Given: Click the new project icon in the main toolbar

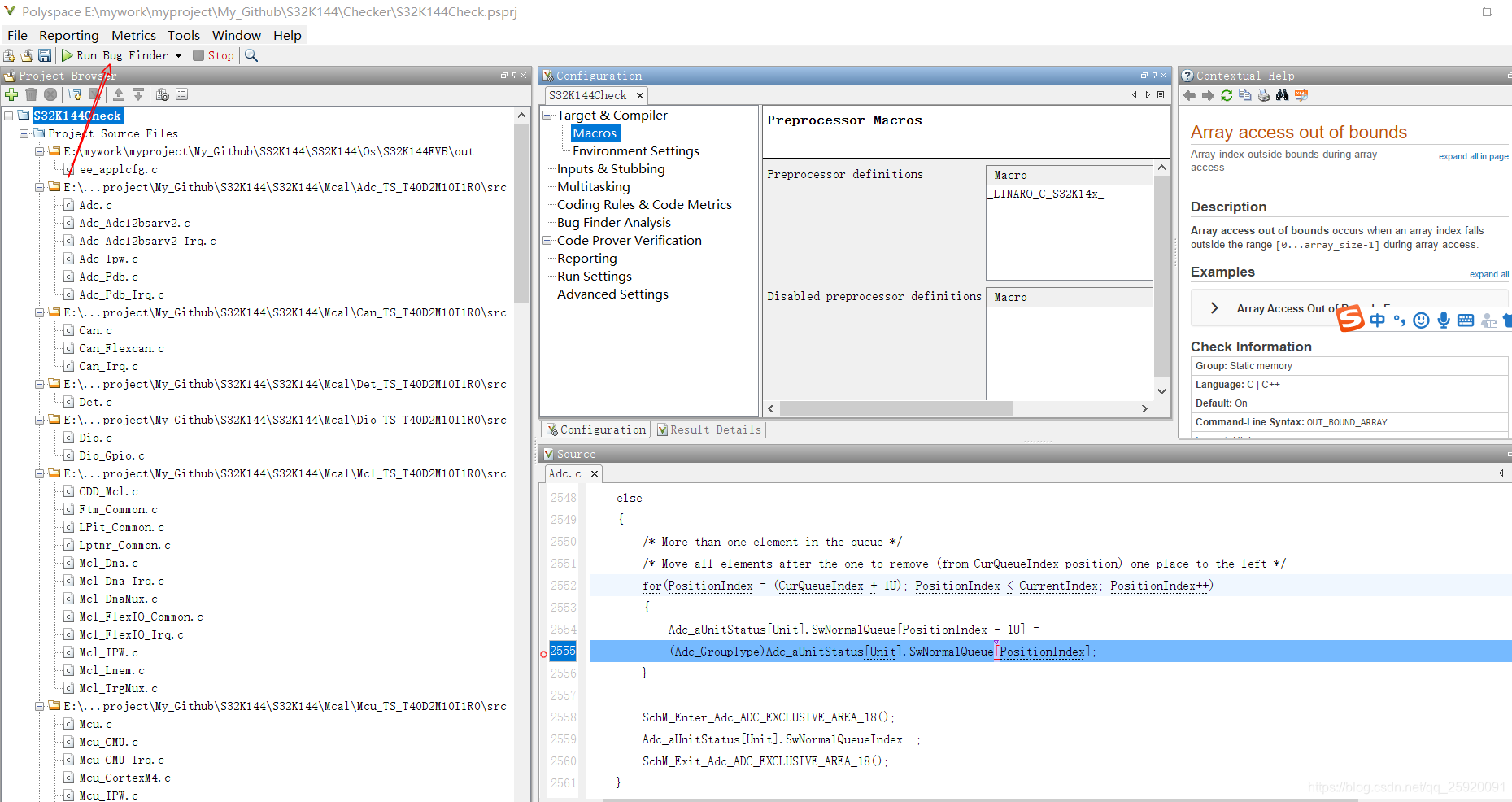Looking at the screenshot, I should (10, 55).
